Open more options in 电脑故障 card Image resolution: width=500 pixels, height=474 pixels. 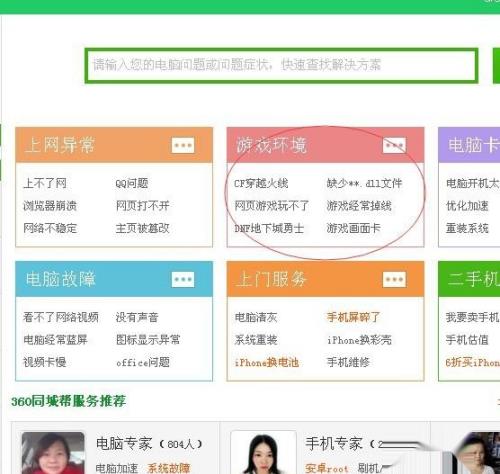[x=183, y=279]
